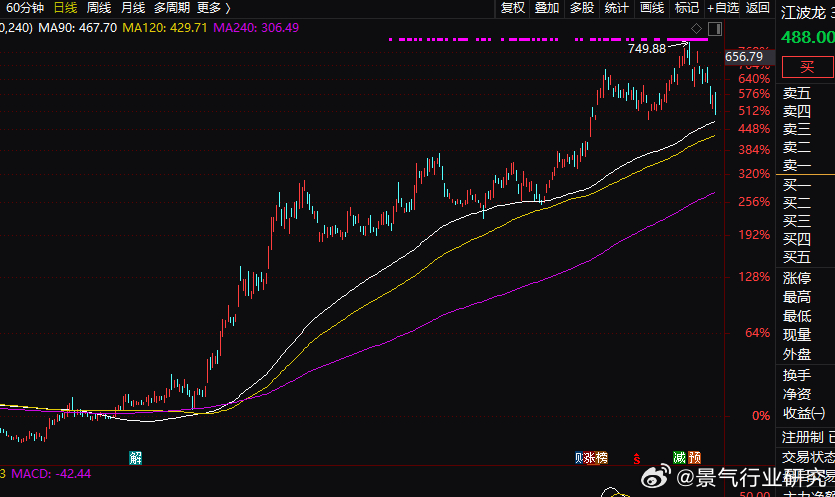Click the teal 解 event marker

point(135,458)
